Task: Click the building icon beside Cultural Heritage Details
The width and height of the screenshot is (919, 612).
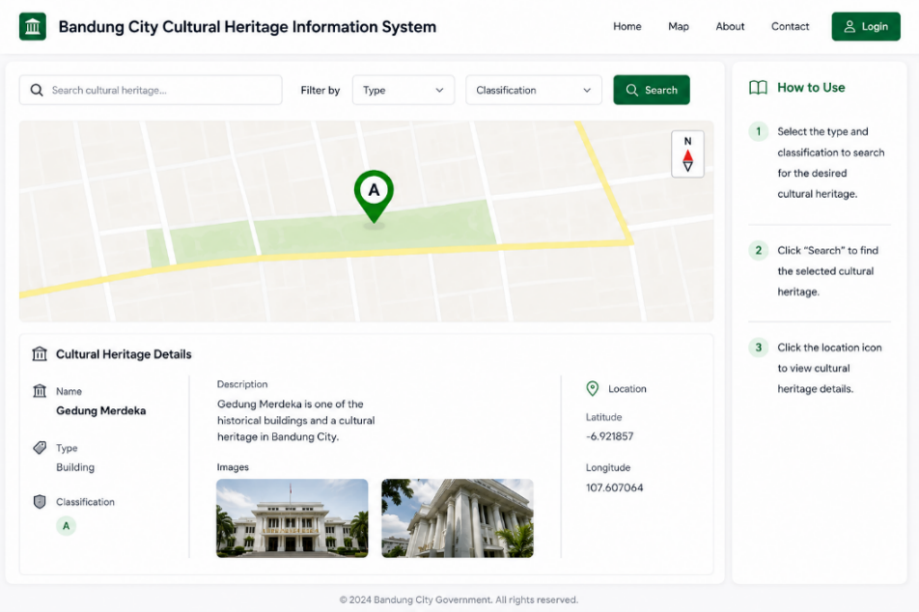Action: click(x=39, y=353)
